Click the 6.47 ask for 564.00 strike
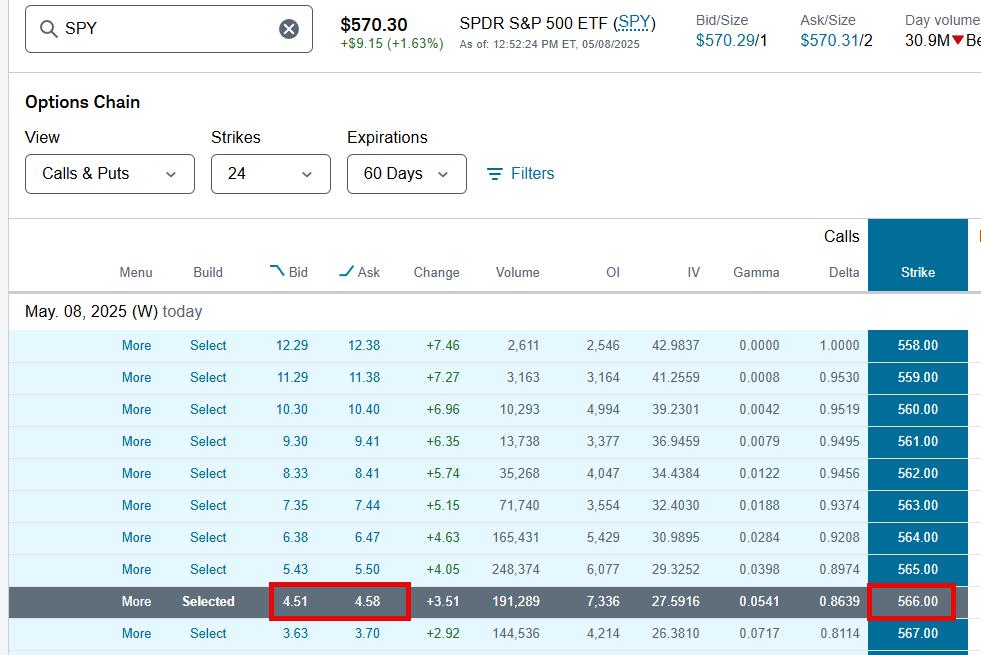Image resolution: width=981 pixels, height=655 pixels. coord(367,538)
